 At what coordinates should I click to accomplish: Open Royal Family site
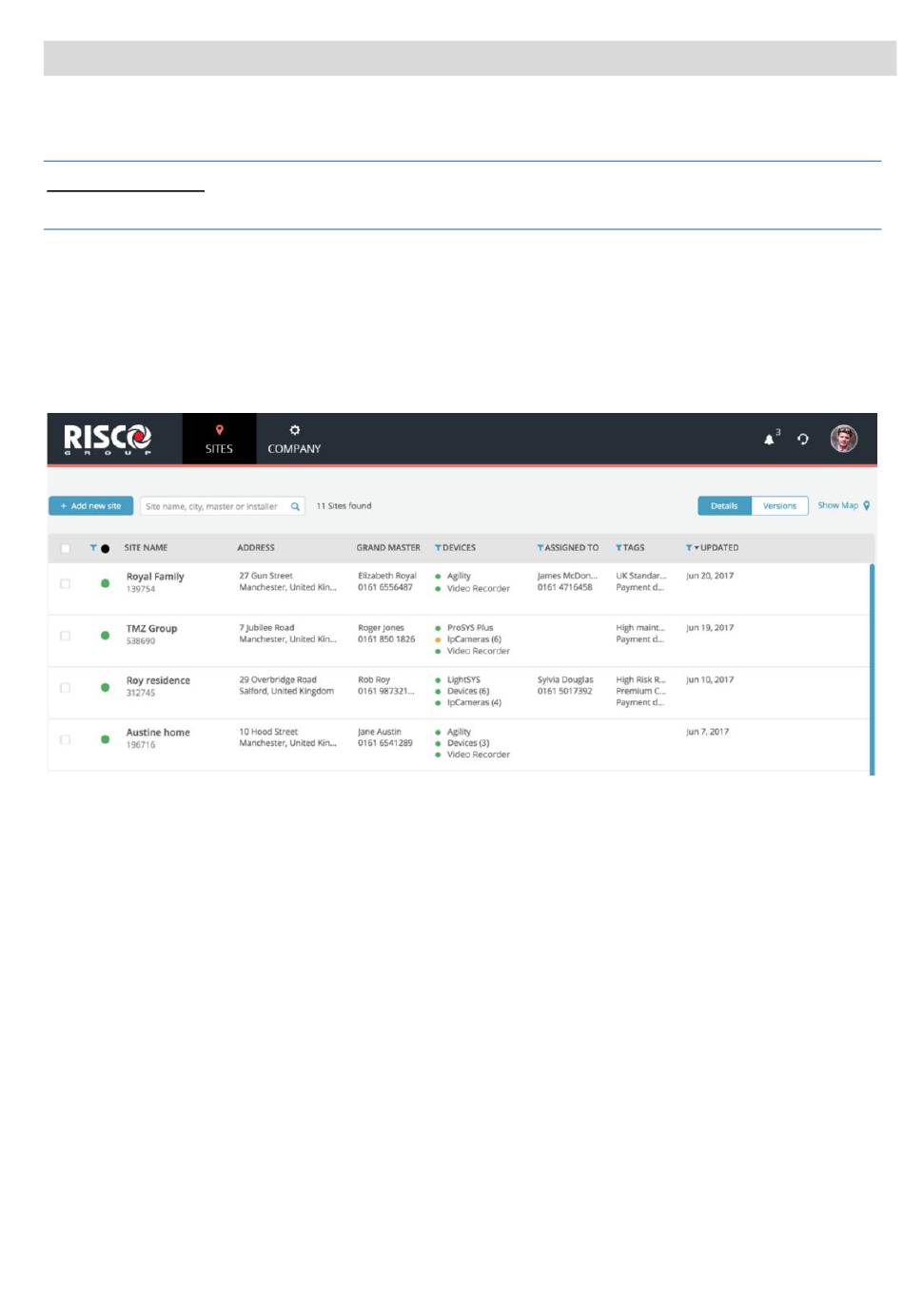coord(155,577)
